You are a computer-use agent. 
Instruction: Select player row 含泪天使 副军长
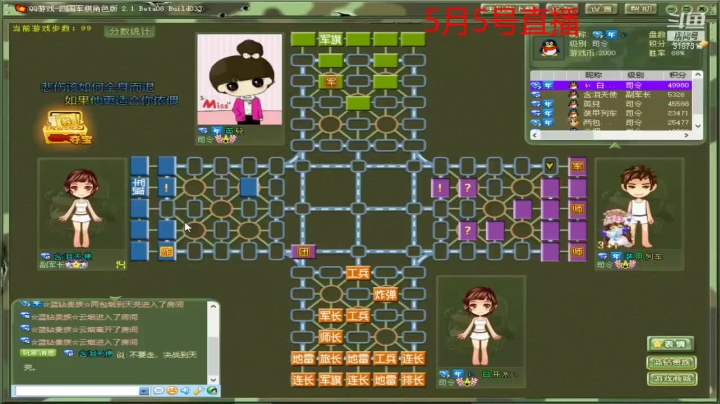click(x=611, y=95)
